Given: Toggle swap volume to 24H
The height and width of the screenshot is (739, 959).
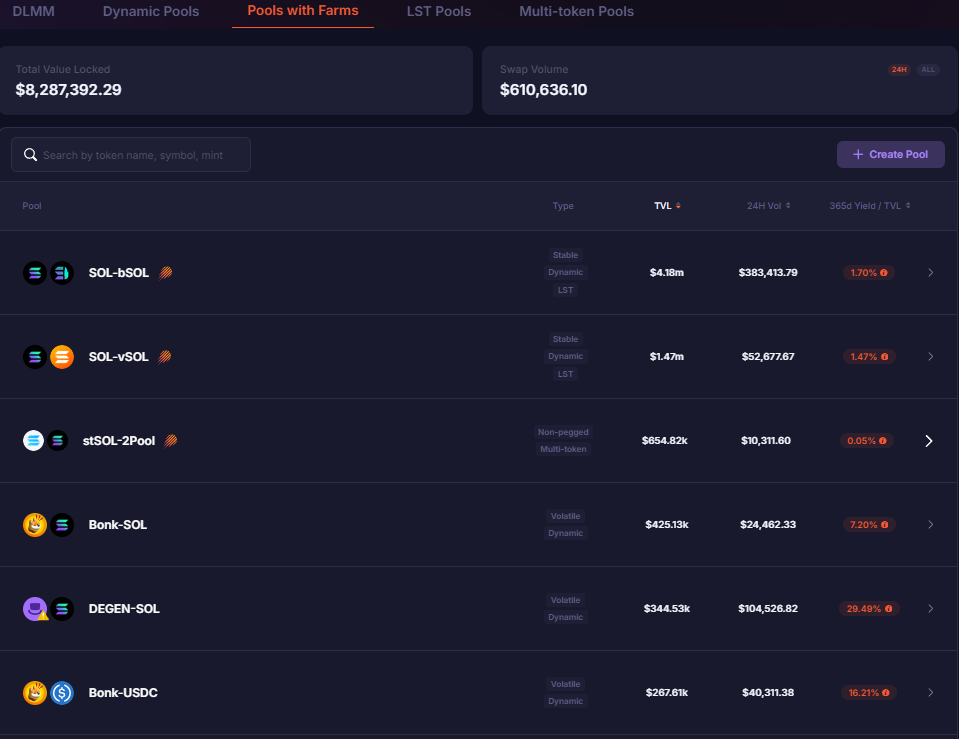Looking at the screenshot, I should (x=899, y=69).
